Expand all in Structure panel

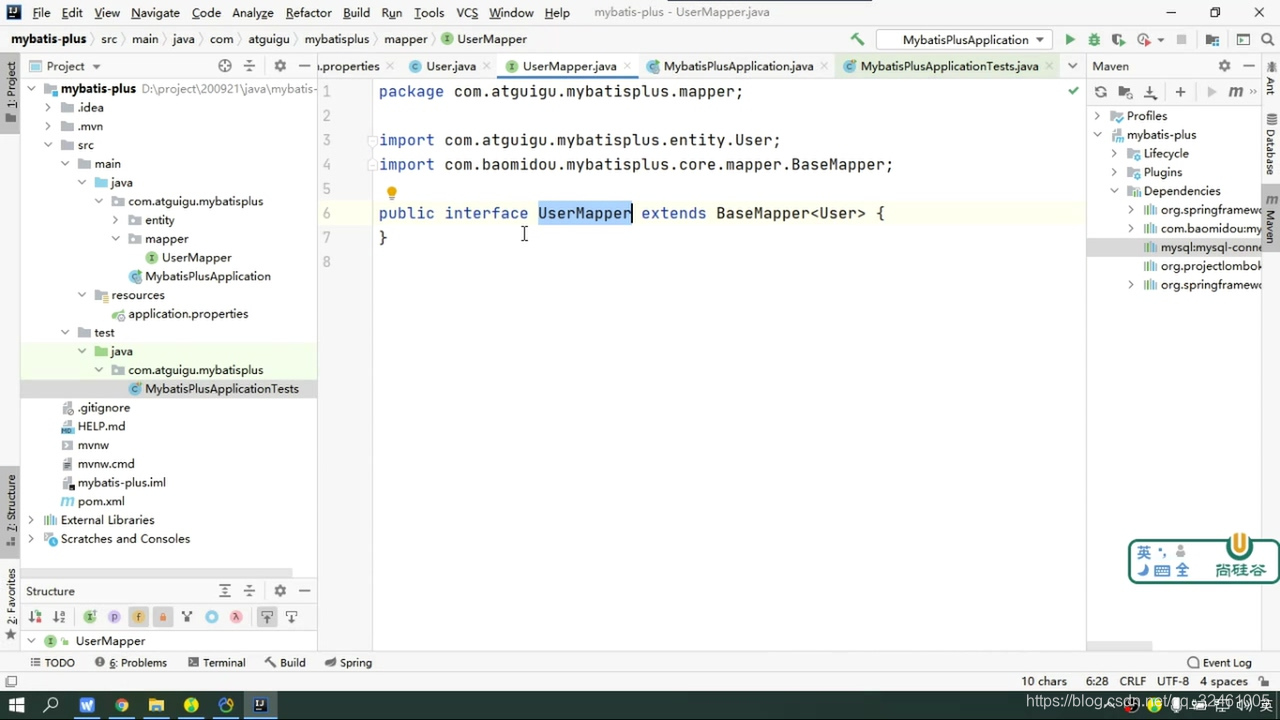click(225, 591)
